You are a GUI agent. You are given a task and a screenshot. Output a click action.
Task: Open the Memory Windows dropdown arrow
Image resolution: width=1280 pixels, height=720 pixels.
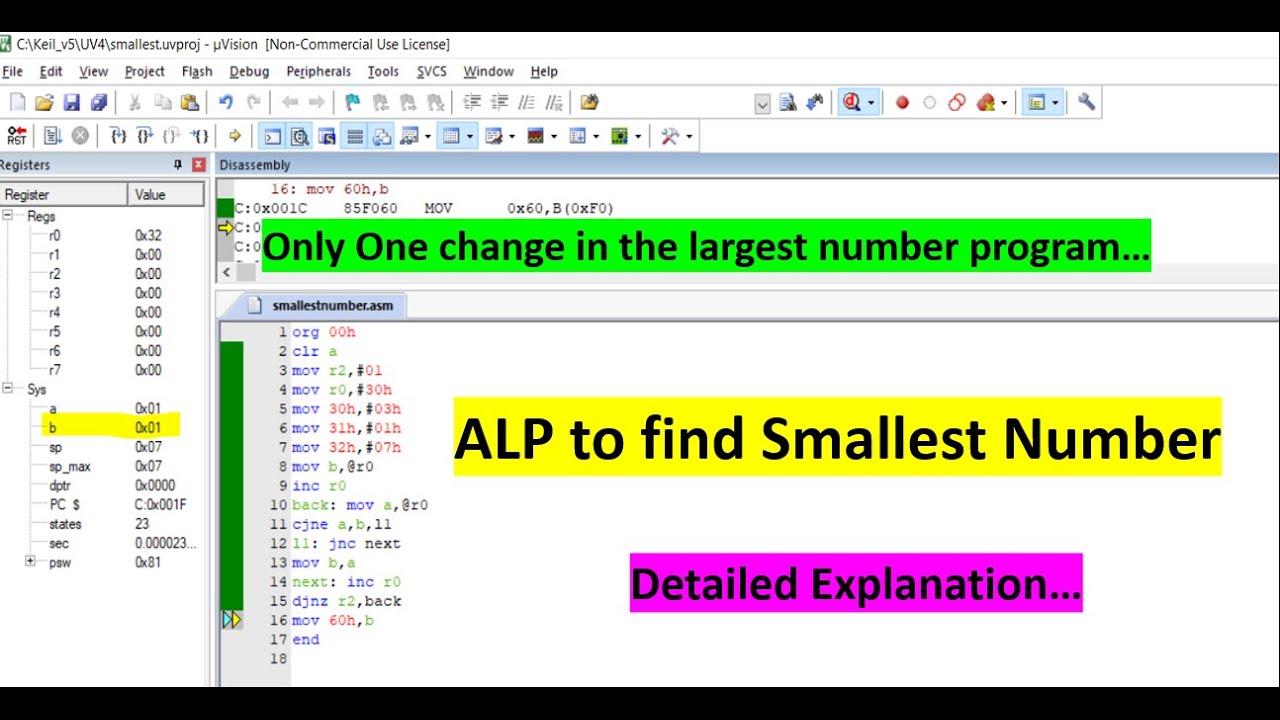tap(470, 136)
